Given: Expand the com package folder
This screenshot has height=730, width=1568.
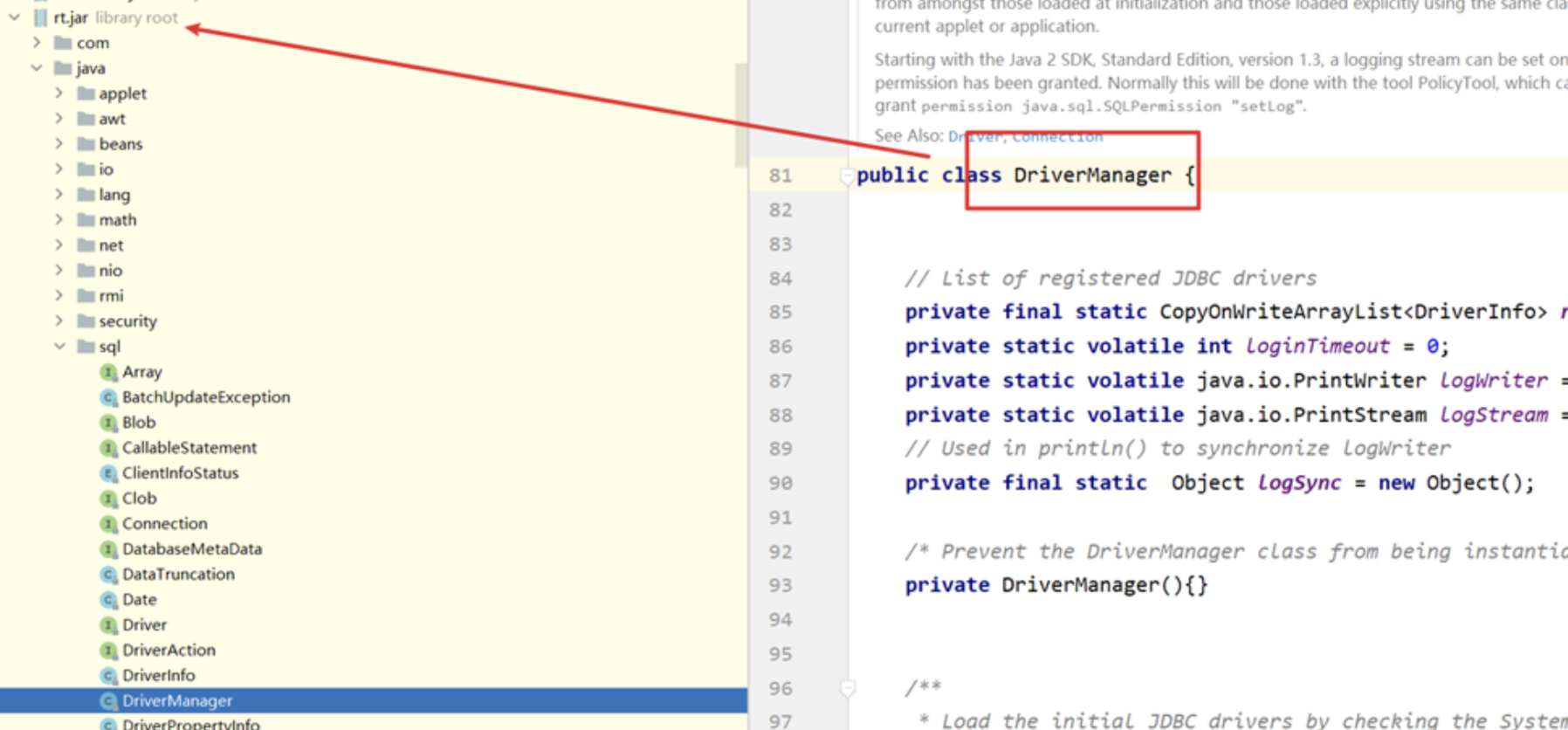Looking at the screenshot, I should coord(37,42).
